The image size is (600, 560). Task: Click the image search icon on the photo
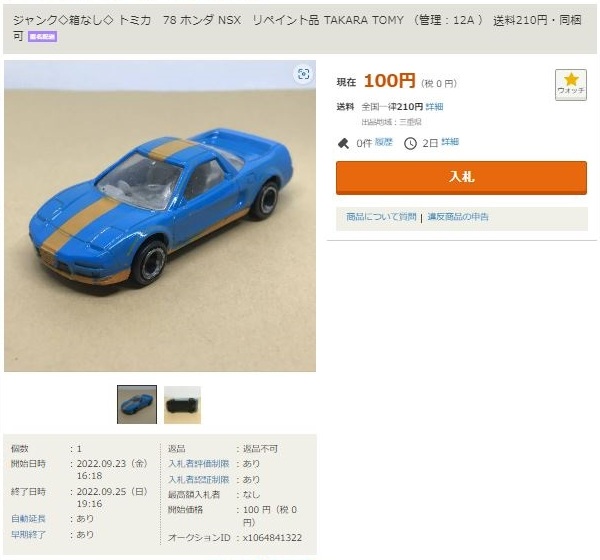click(303, 74)
